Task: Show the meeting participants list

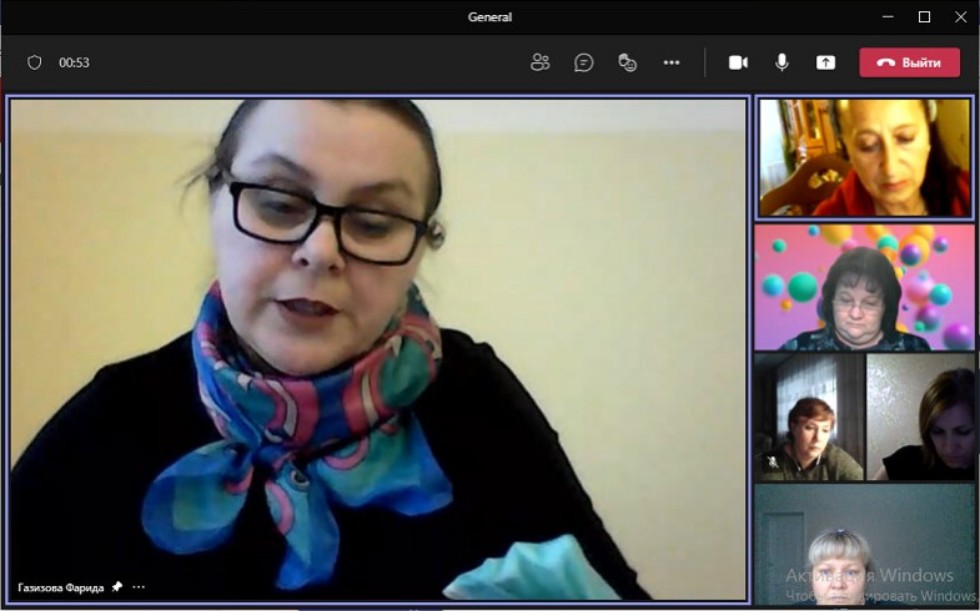Action: pyautogui.click(x=540, y=62)
